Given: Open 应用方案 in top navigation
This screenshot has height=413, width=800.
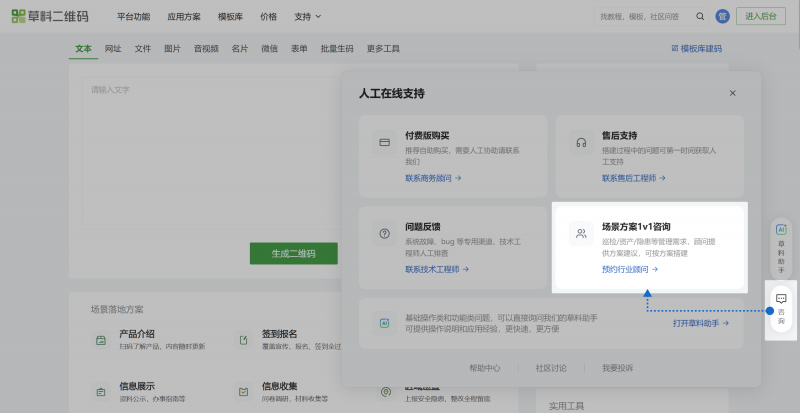Looking at the screenshot, I should (184, 16).
